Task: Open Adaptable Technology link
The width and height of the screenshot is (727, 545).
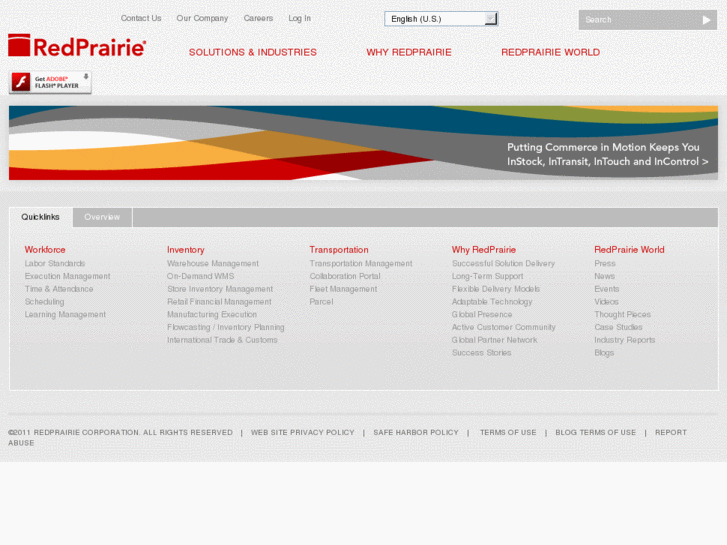Action: (x=492, y=302)
